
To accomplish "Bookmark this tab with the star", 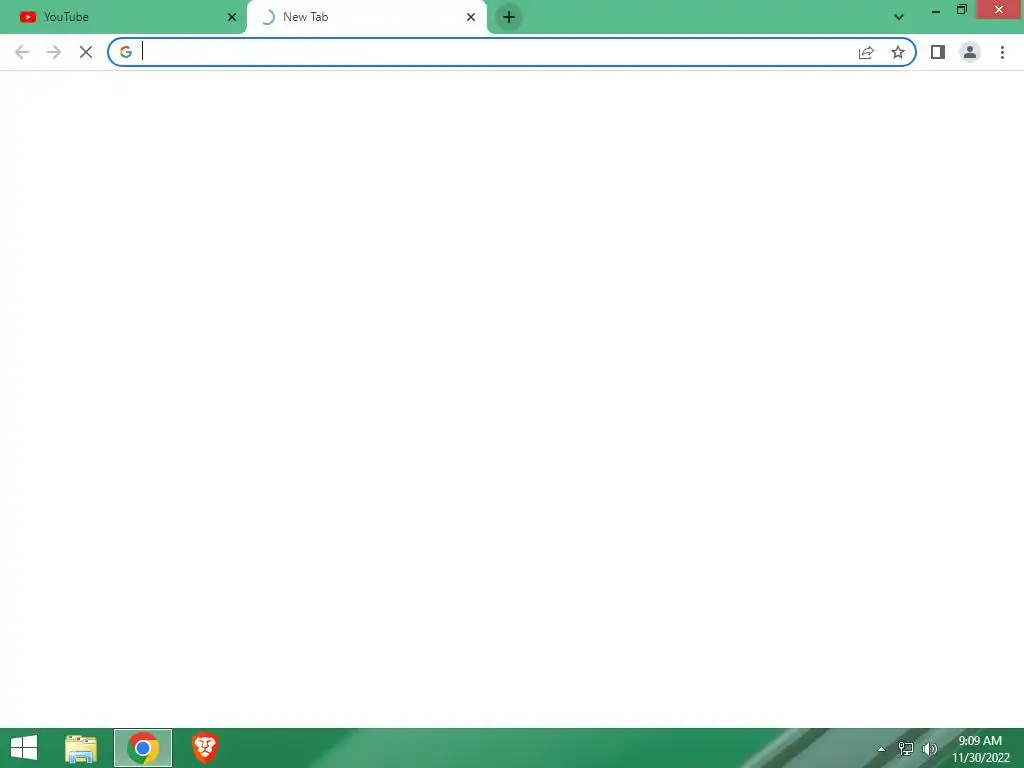I will [x=898, y=52].
